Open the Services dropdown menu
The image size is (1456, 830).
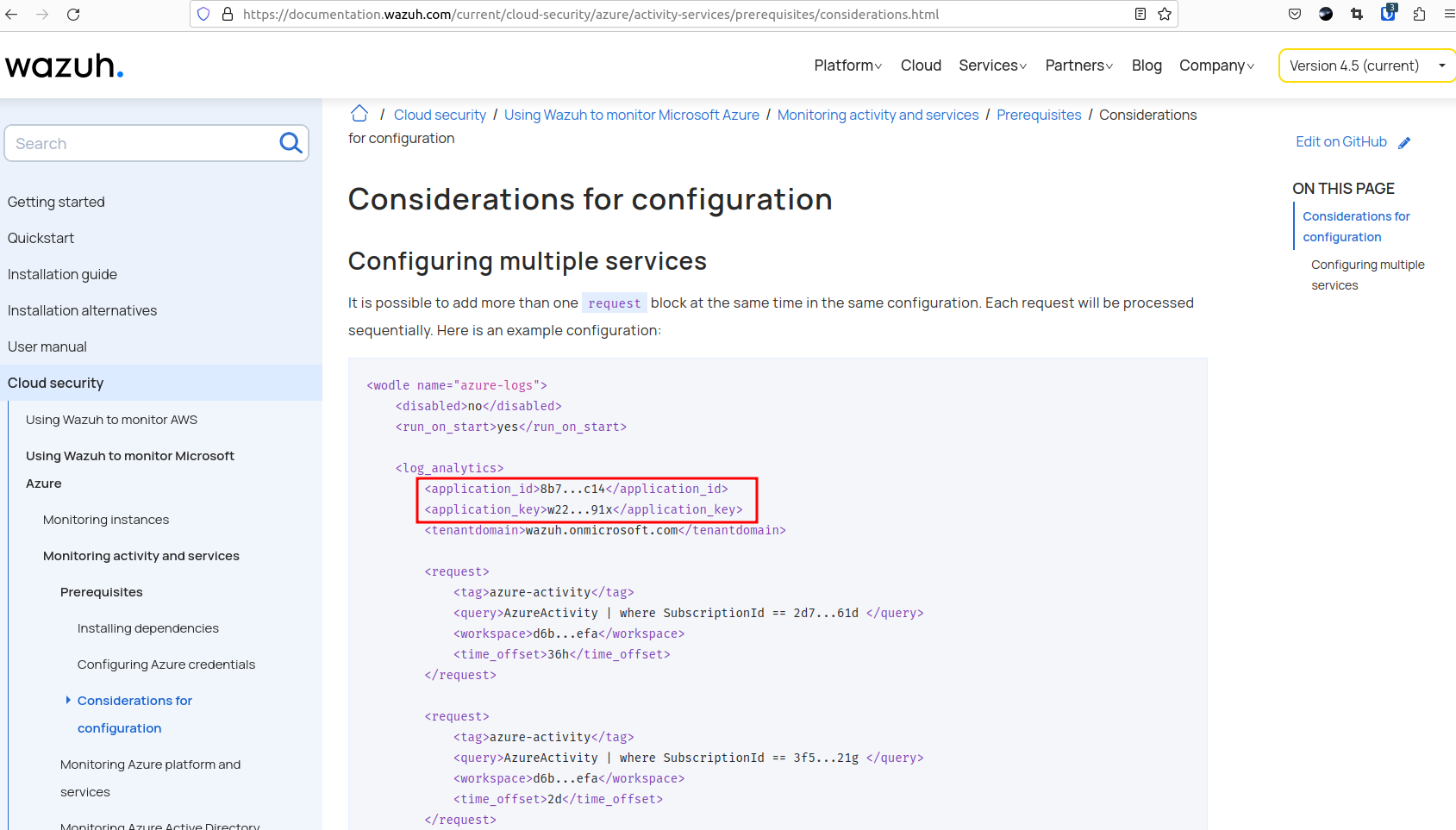(x=992, y=66)
